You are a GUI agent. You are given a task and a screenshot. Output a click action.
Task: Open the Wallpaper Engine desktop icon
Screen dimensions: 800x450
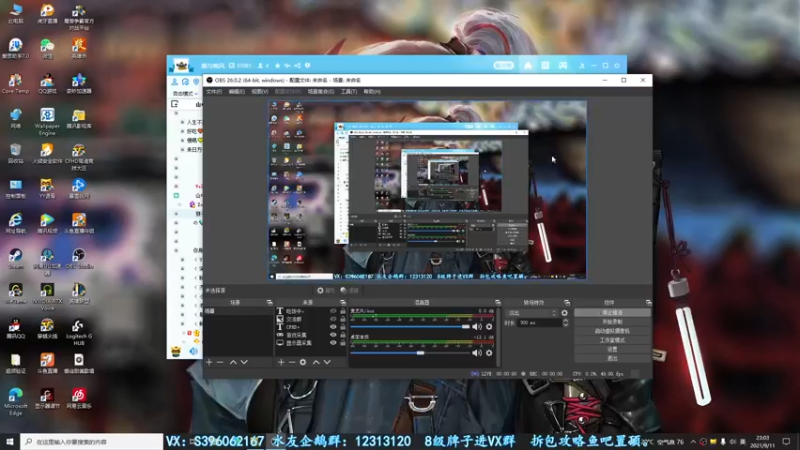47,121
